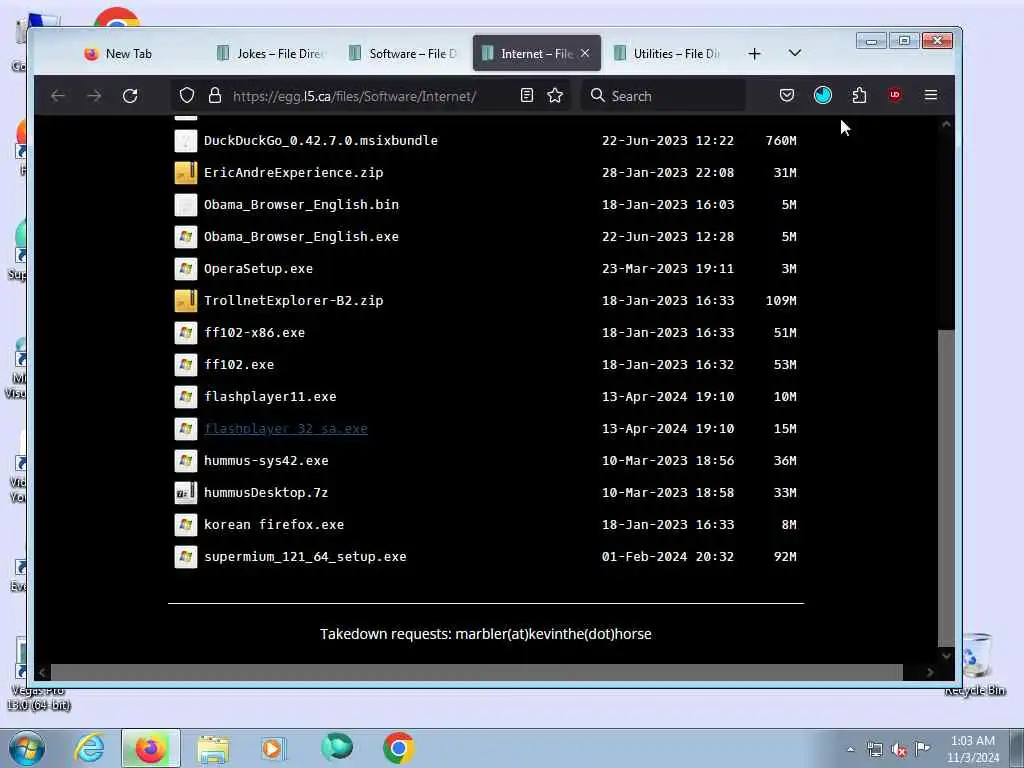Screen dimensions: 1024x768
Task: Click the vertical scrollbar thumb
Action: coord(946,488)
